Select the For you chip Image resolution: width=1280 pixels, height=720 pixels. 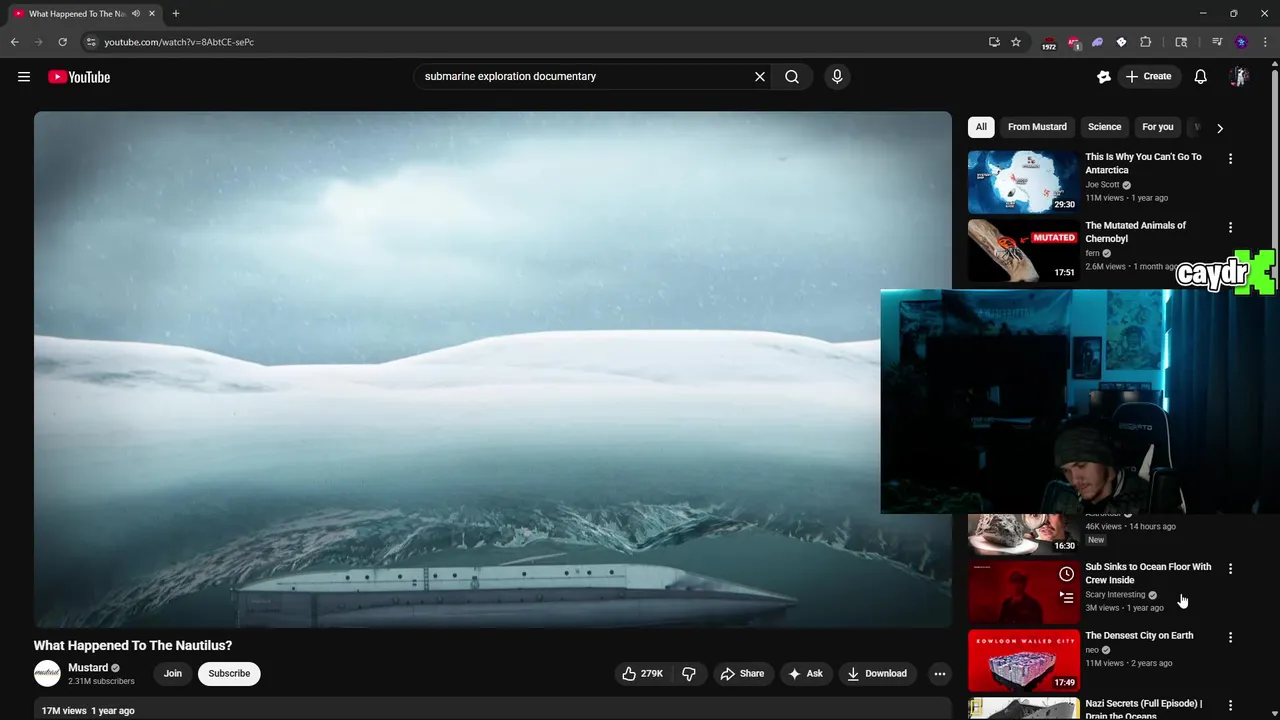pyautogui.click(x=1158, y=127)
